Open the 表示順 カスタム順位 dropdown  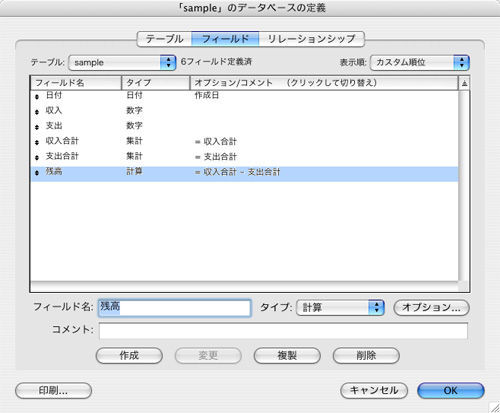coord(420,62)
